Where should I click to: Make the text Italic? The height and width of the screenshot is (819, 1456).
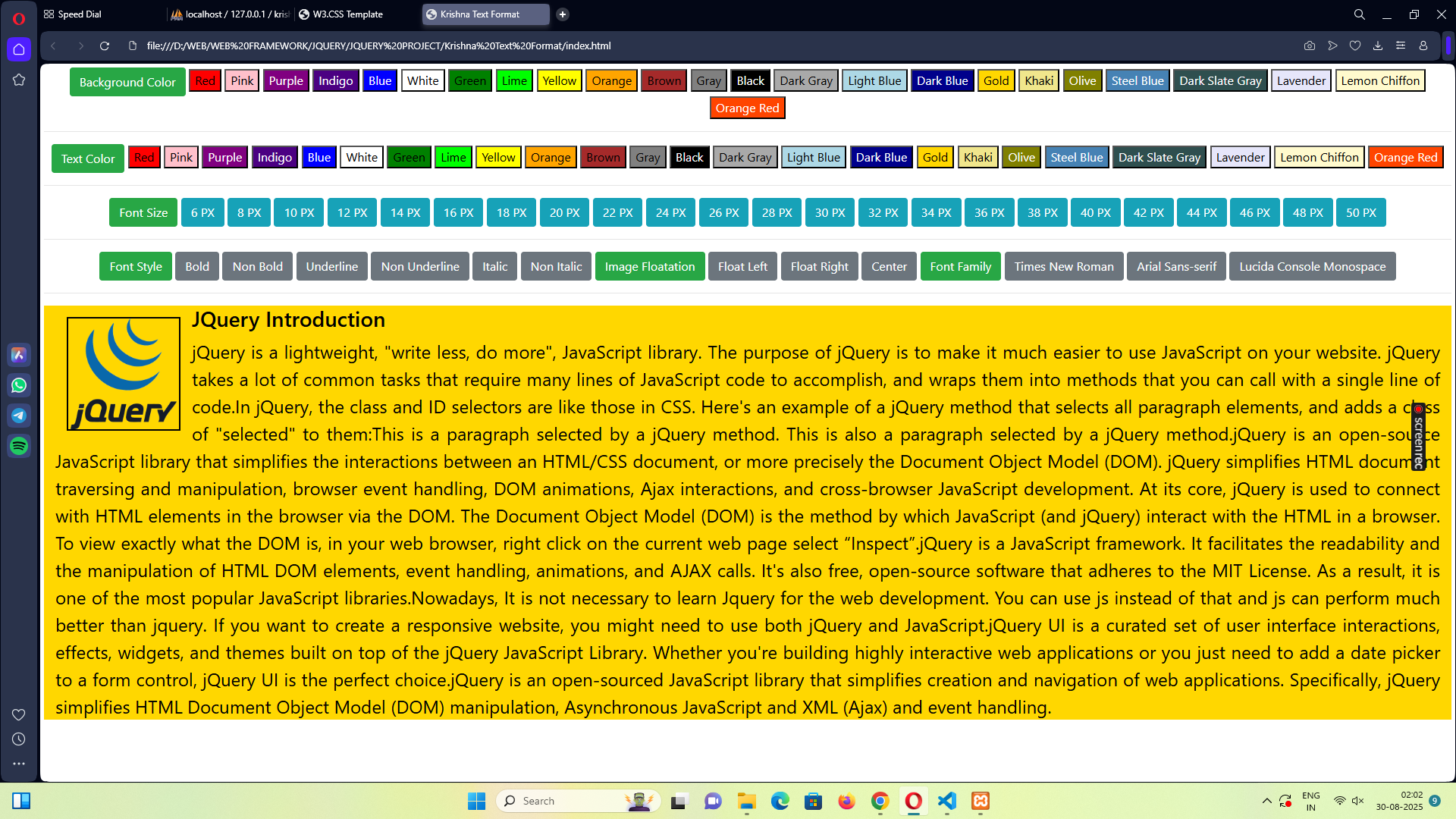point(495,266)
